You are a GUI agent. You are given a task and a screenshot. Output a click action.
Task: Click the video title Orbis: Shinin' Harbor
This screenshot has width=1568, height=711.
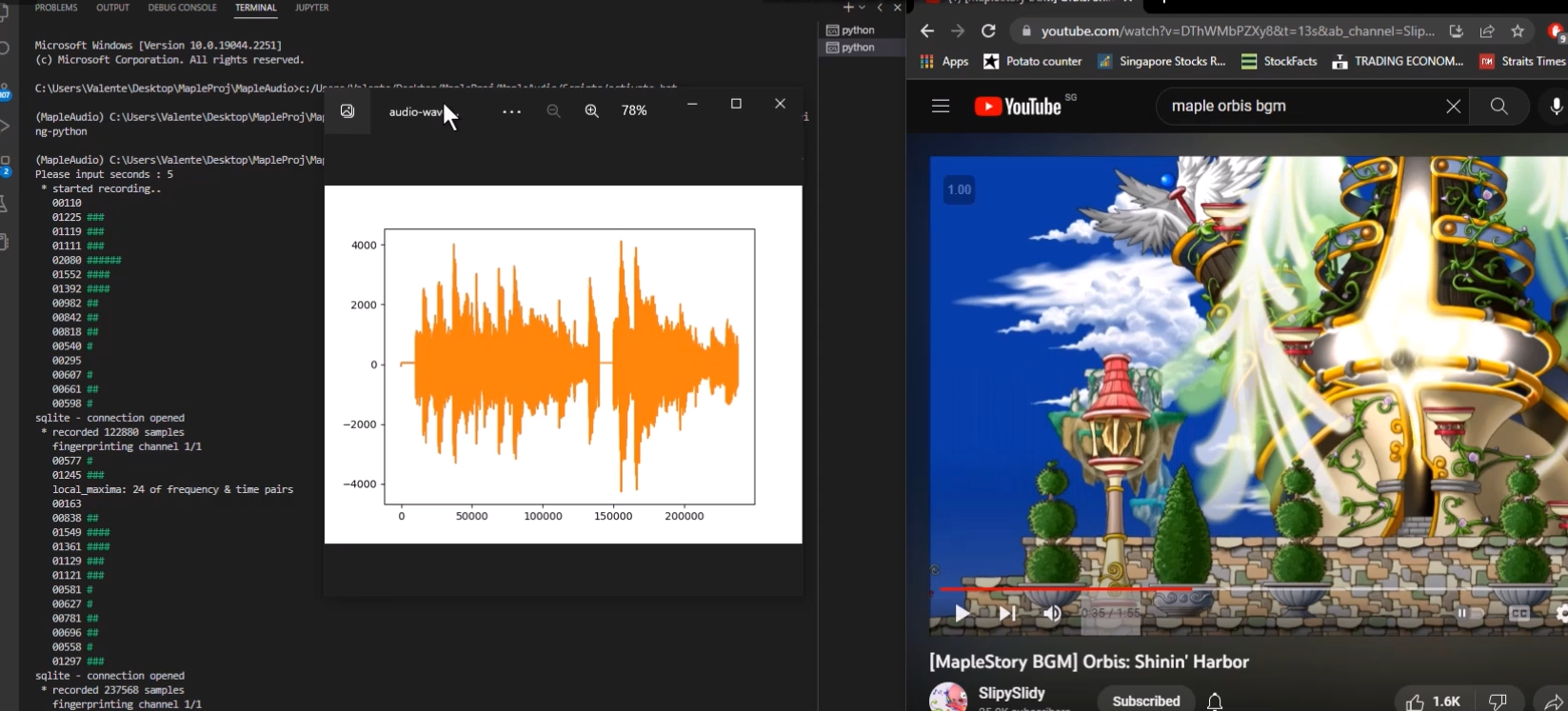(1089, 662)
